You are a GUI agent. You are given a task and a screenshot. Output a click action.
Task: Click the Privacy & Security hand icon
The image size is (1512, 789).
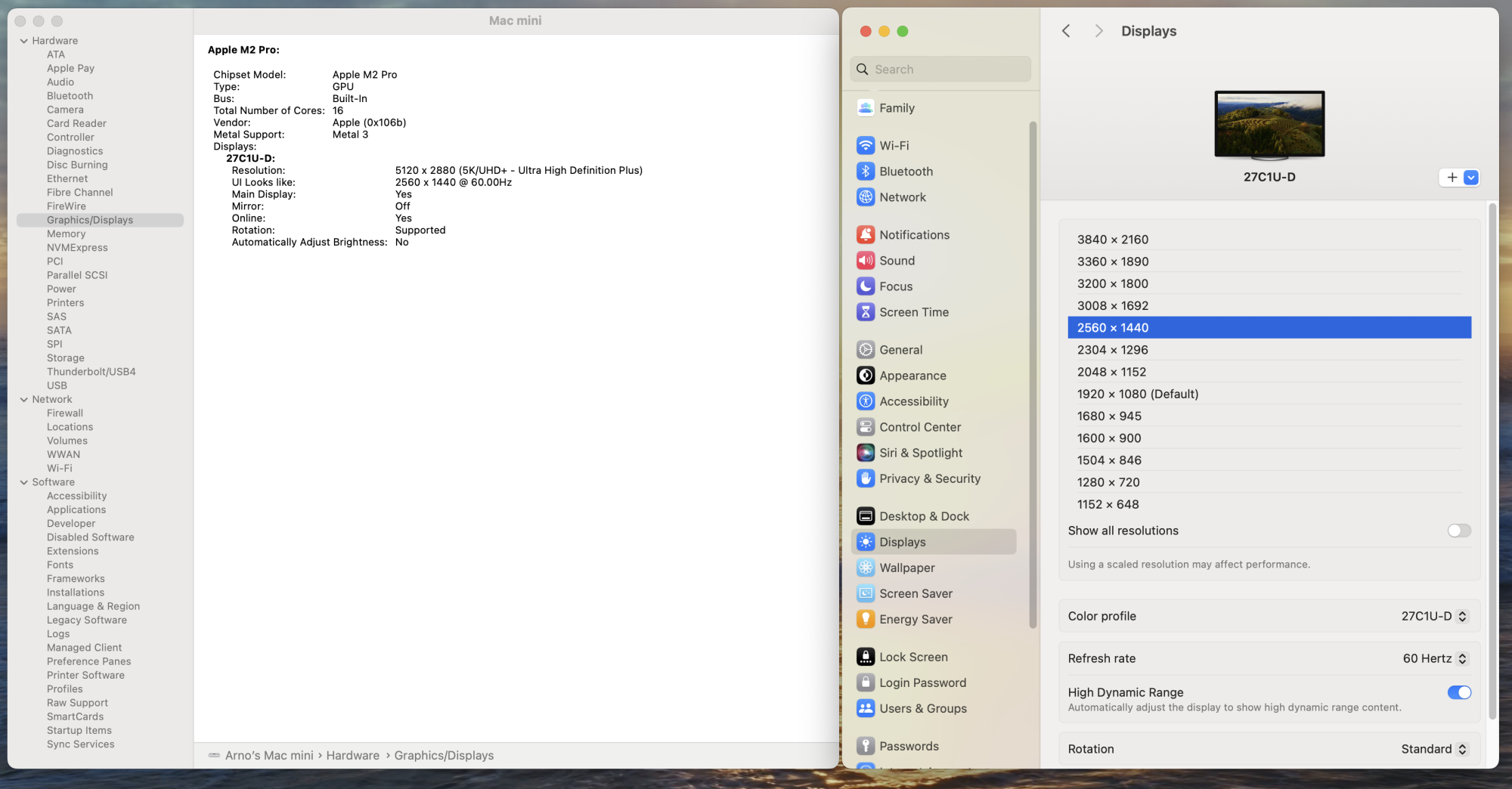pos(866,478)
